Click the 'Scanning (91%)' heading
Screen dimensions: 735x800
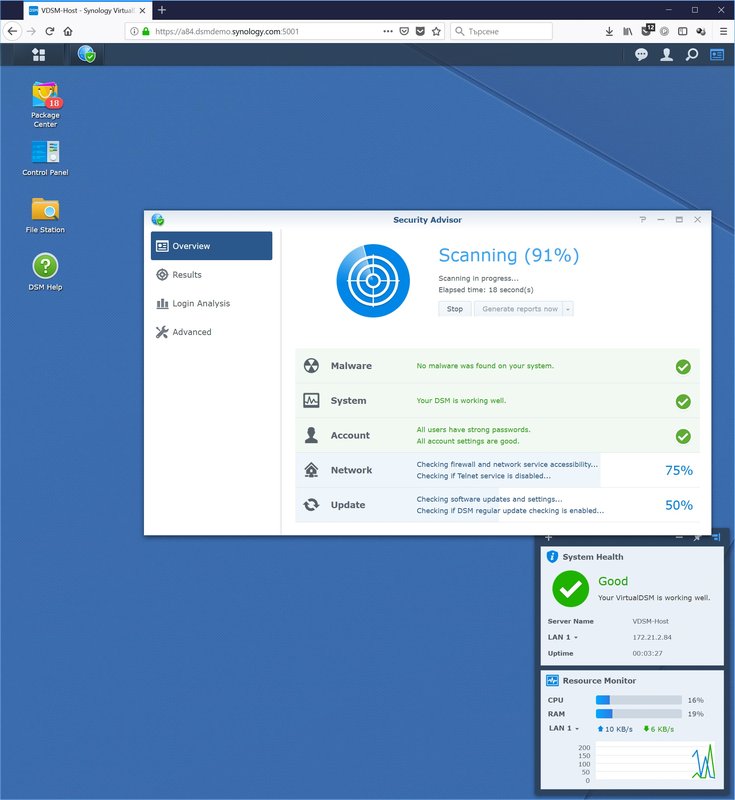[x=509, y=255]
